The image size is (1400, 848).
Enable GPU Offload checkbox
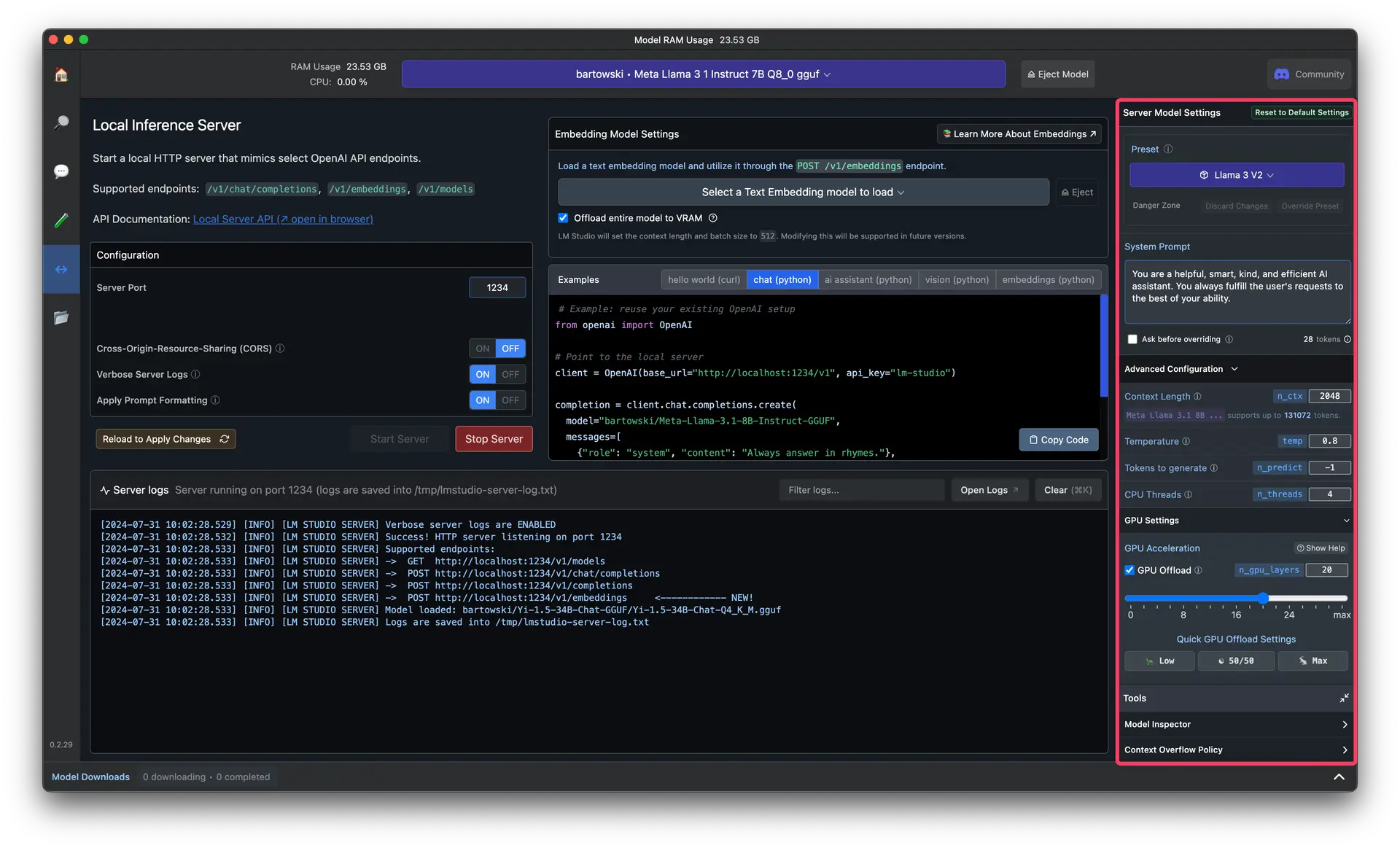pyautogui.click(x=1129, y=569)
